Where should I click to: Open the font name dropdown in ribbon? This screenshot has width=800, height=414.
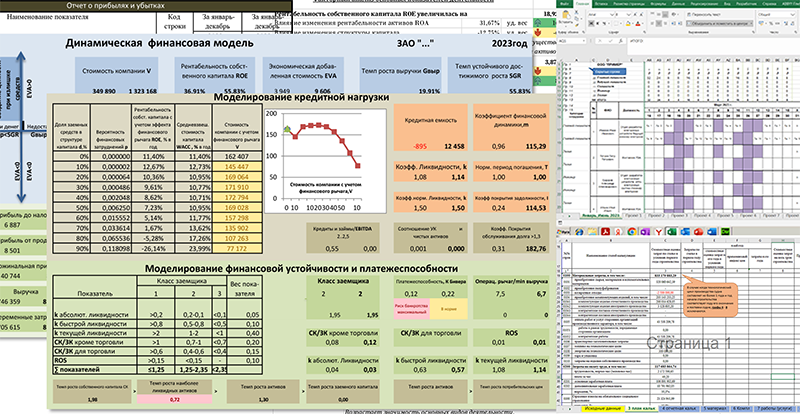coord(612,14)
